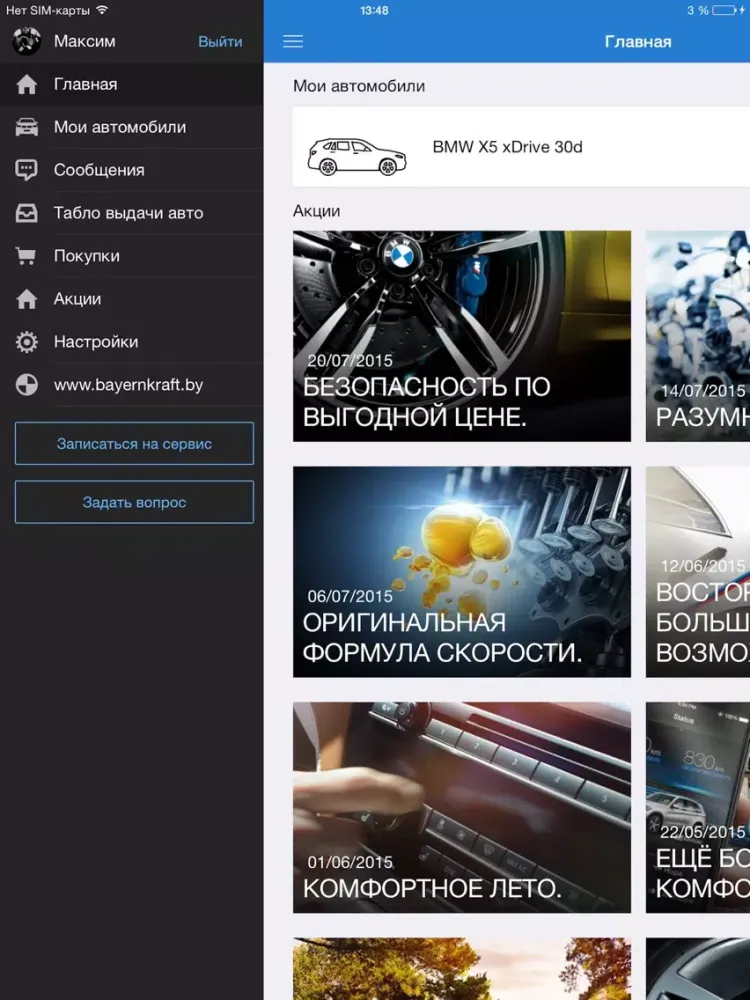
Task: Open the Безопасность по выгодной цене promo
Action: 461,336
